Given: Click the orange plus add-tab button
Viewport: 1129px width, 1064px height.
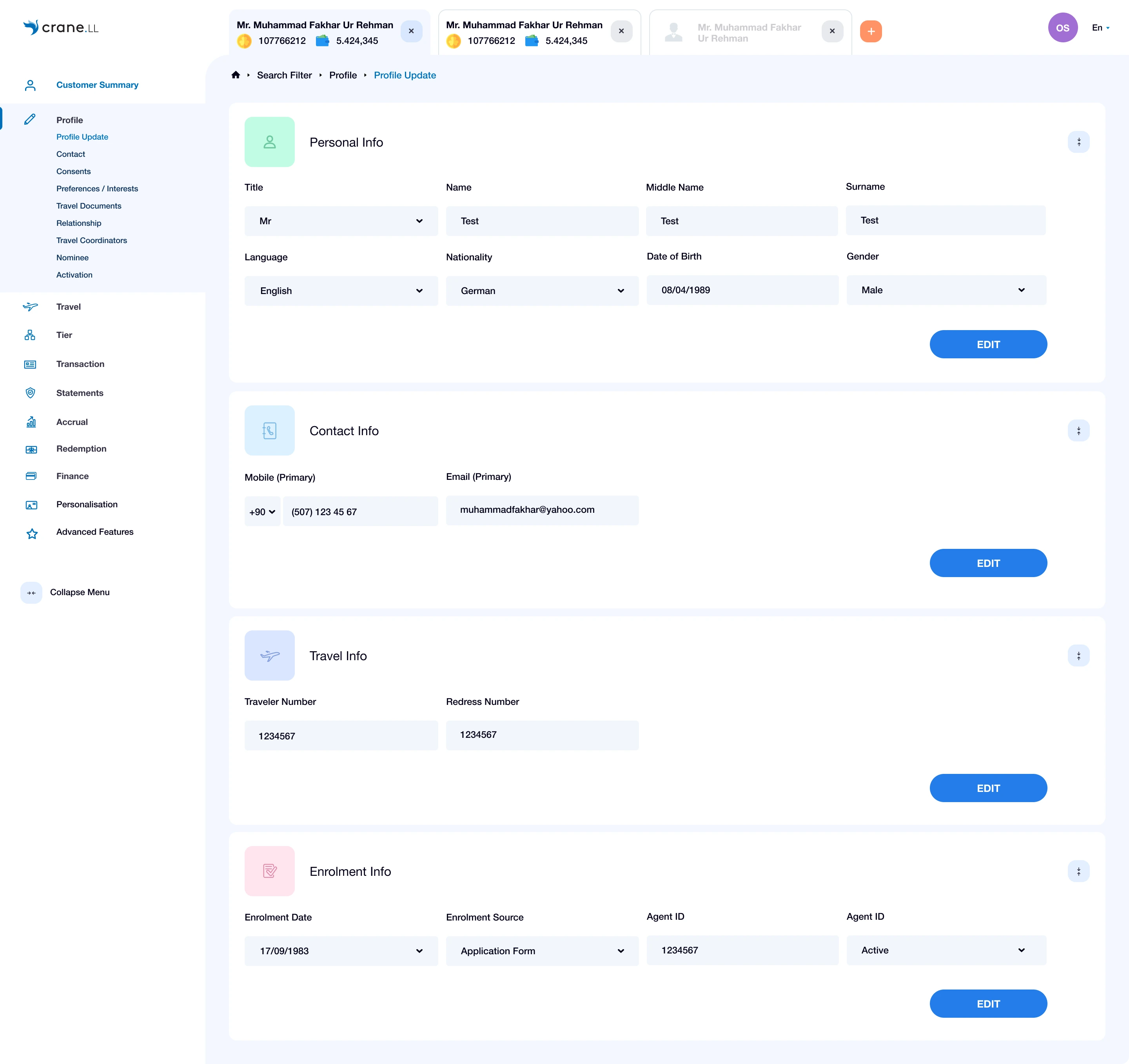Looking at the screenshot, I should point(871,31).
